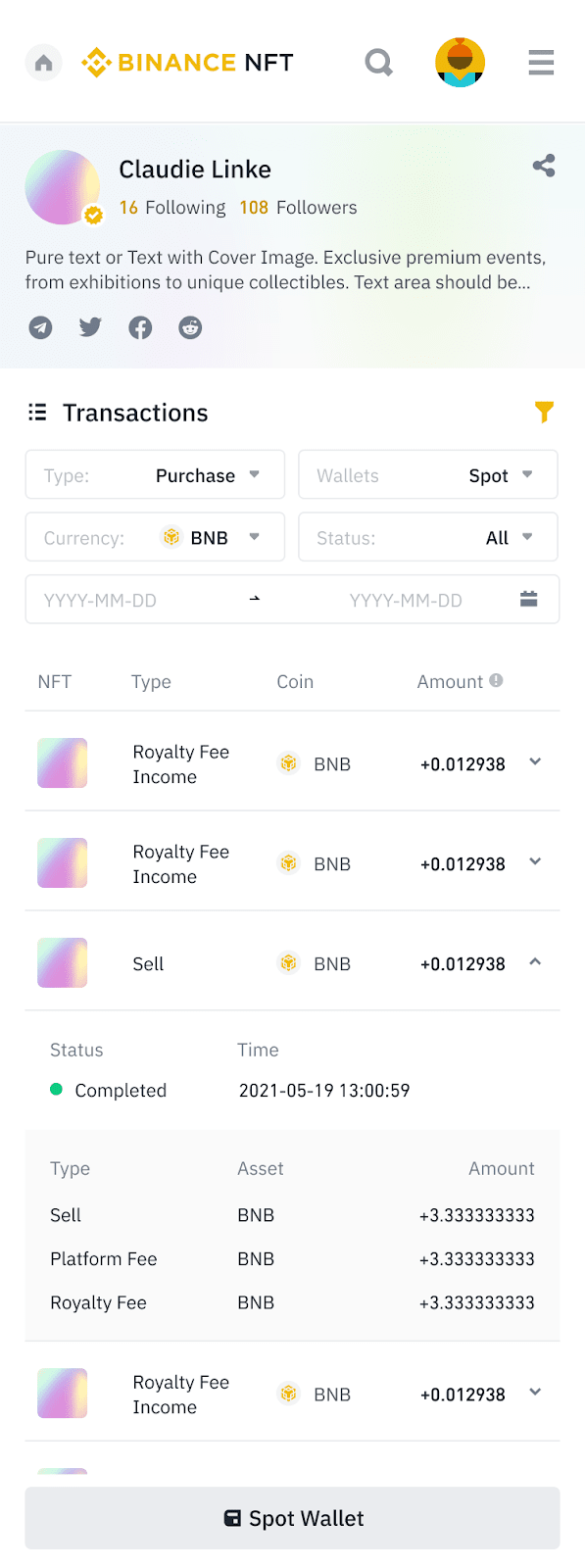
Task: Click the home icon in the header
Action: tap(43, 62)
